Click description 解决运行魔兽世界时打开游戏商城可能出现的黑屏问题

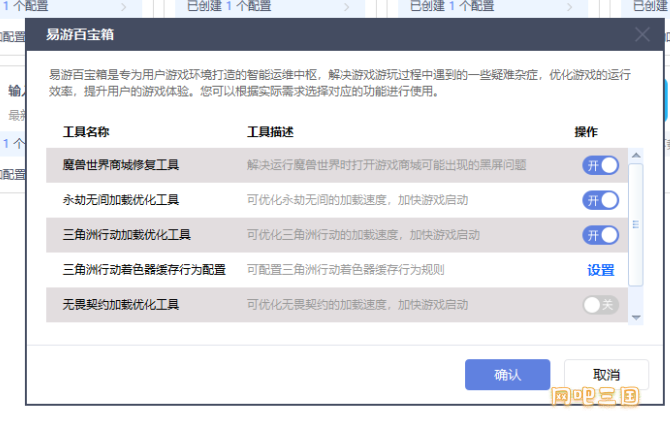386,165
